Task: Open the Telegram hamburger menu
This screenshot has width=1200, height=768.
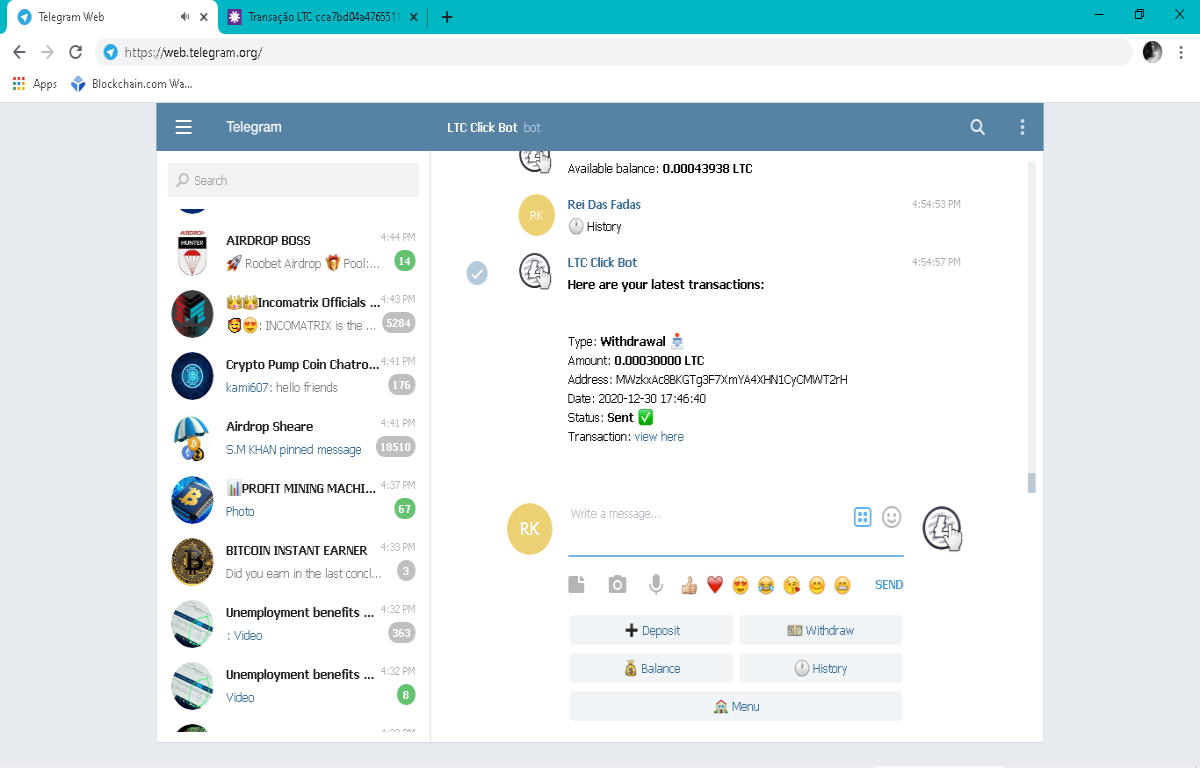Action: 183,127
